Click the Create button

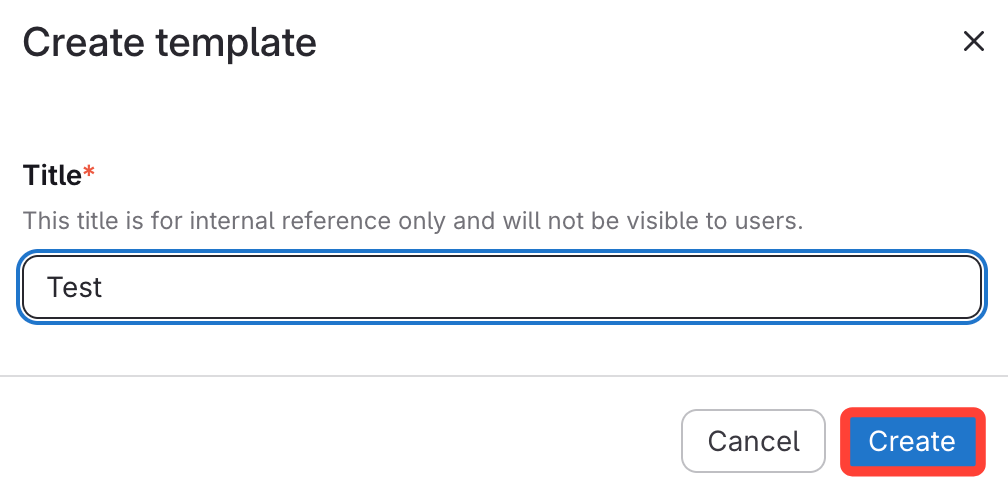[x=912, y=441]
